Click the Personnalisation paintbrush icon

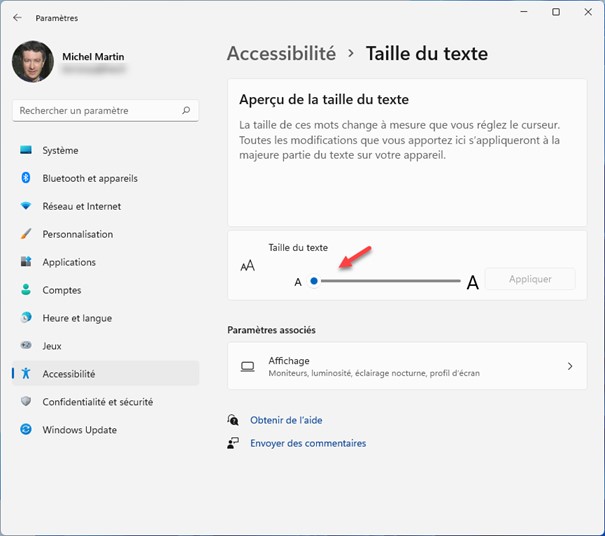coord(26,234)
